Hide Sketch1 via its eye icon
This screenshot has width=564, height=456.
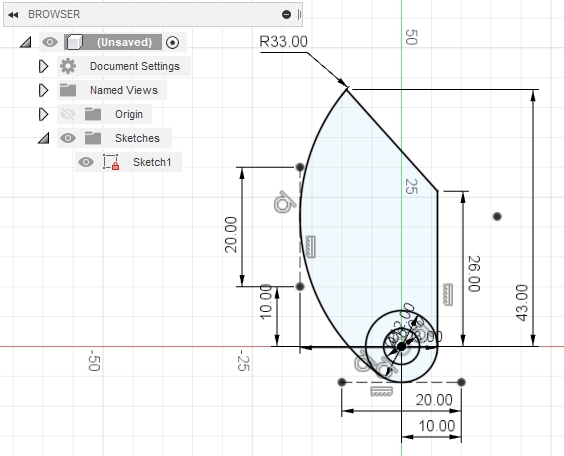(86, 162)
